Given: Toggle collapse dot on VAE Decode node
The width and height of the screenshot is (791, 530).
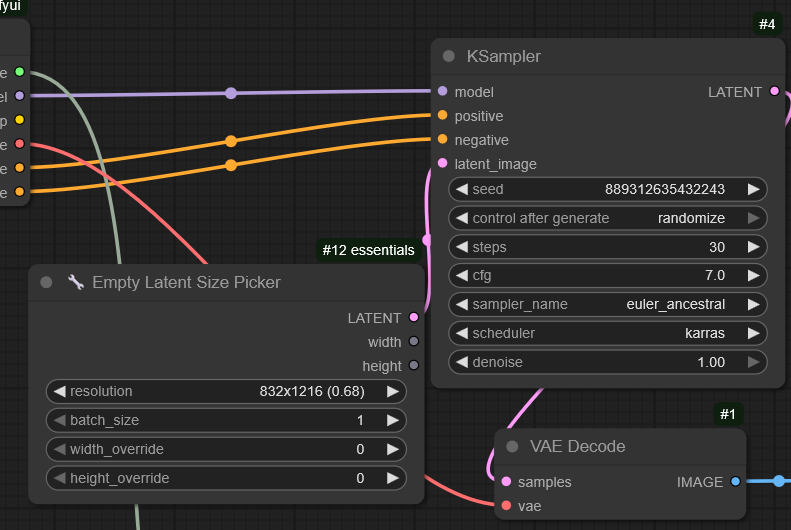Looking at the screenshot, I should pyautogui.click(x=513, y=447).
